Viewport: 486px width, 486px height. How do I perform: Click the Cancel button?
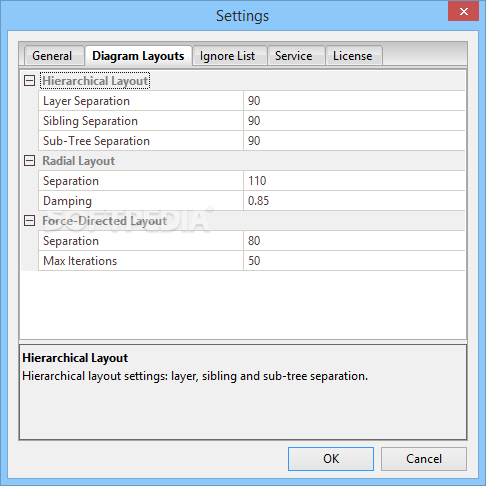pos(424,459)
